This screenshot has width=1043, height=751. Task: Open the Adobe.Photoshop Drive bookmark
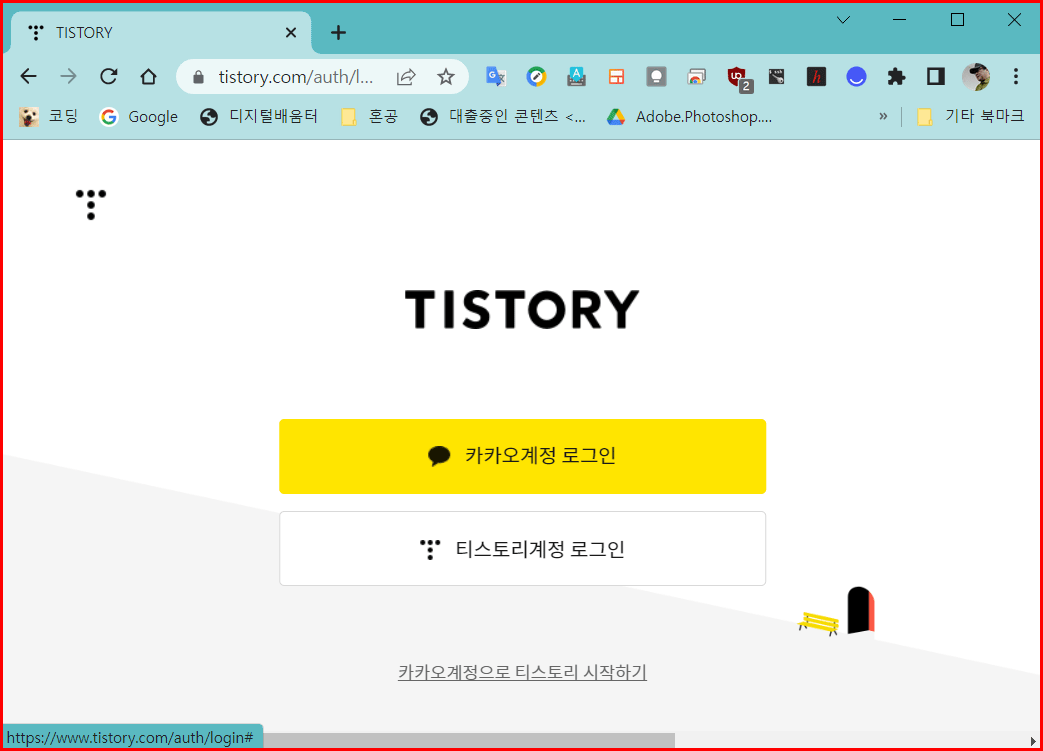click(x=689, y=116)
